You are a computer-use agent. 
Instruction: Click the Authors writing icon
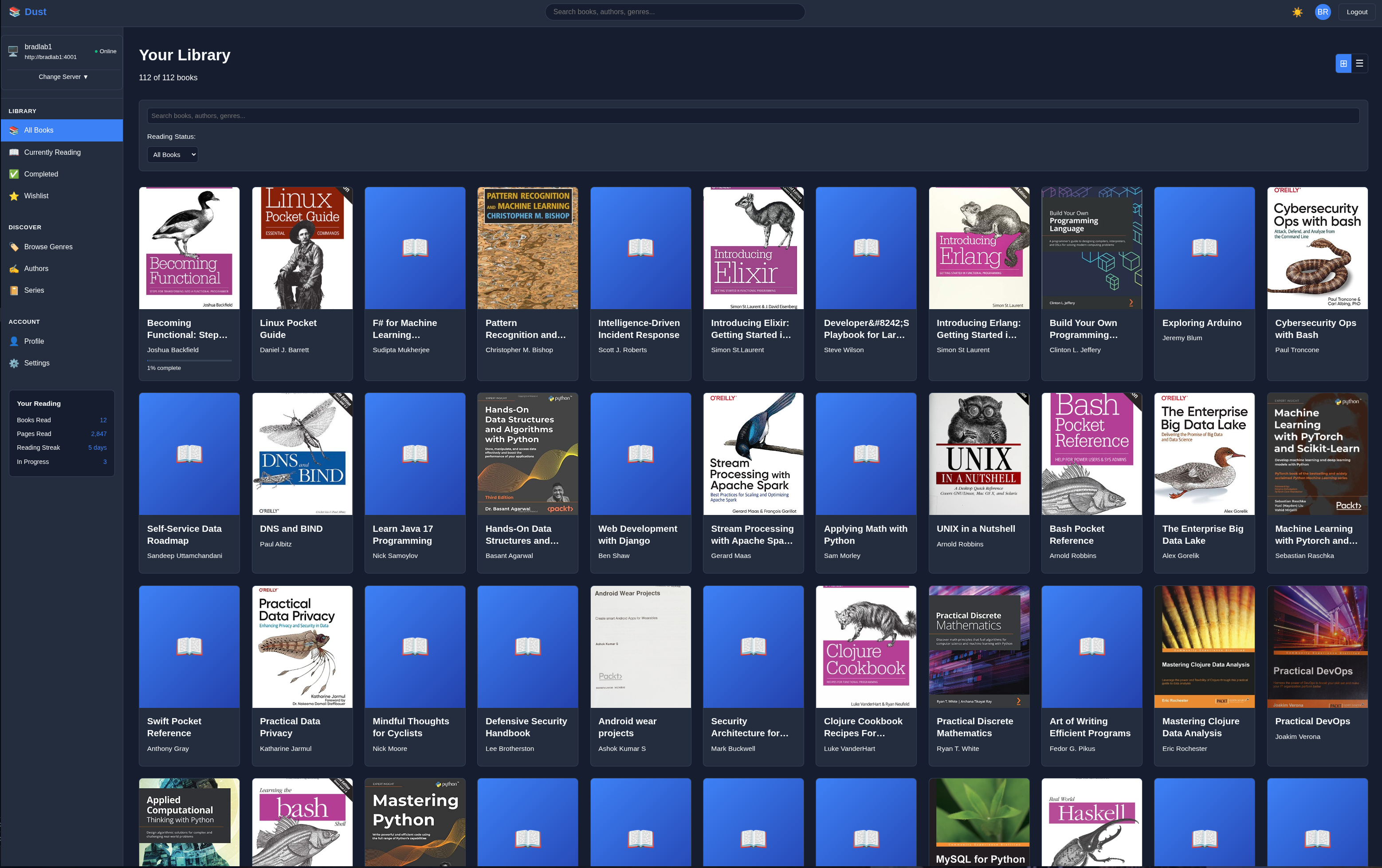pyautogui.click(x=14, y=269)
